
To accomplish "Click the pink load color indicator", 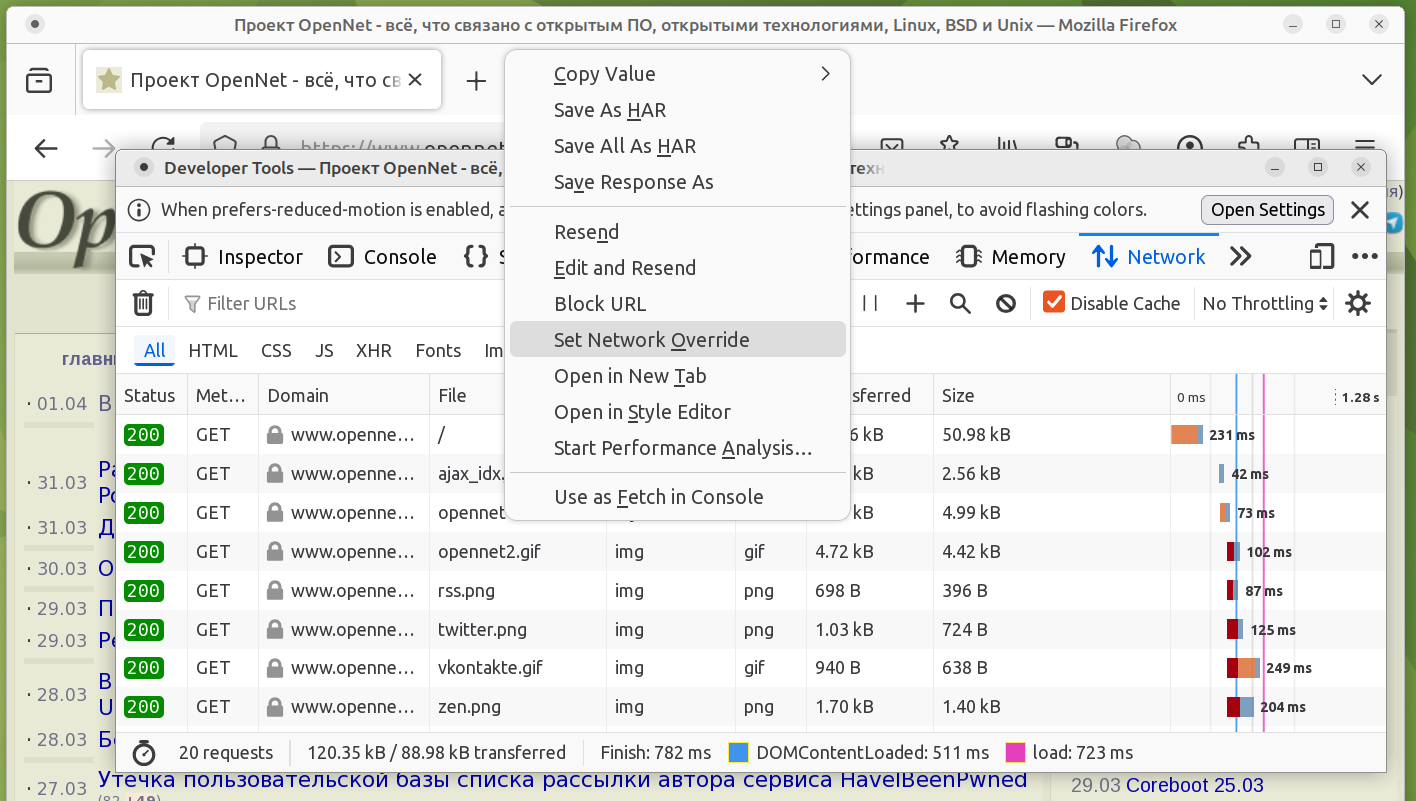I will [1015, 752].
